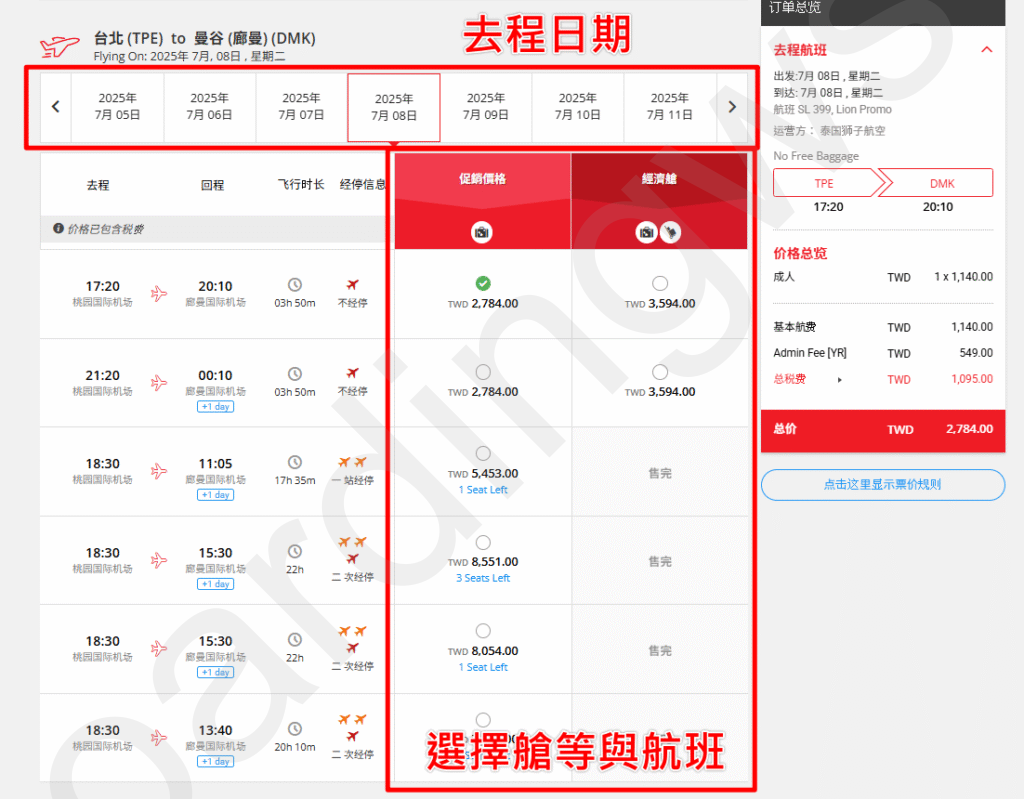This screenshot has width=1024, height=799.
Task: Select promo fare TWD 5,453.00 radio button
Action: pyautogui.click(x=483, y=453)
